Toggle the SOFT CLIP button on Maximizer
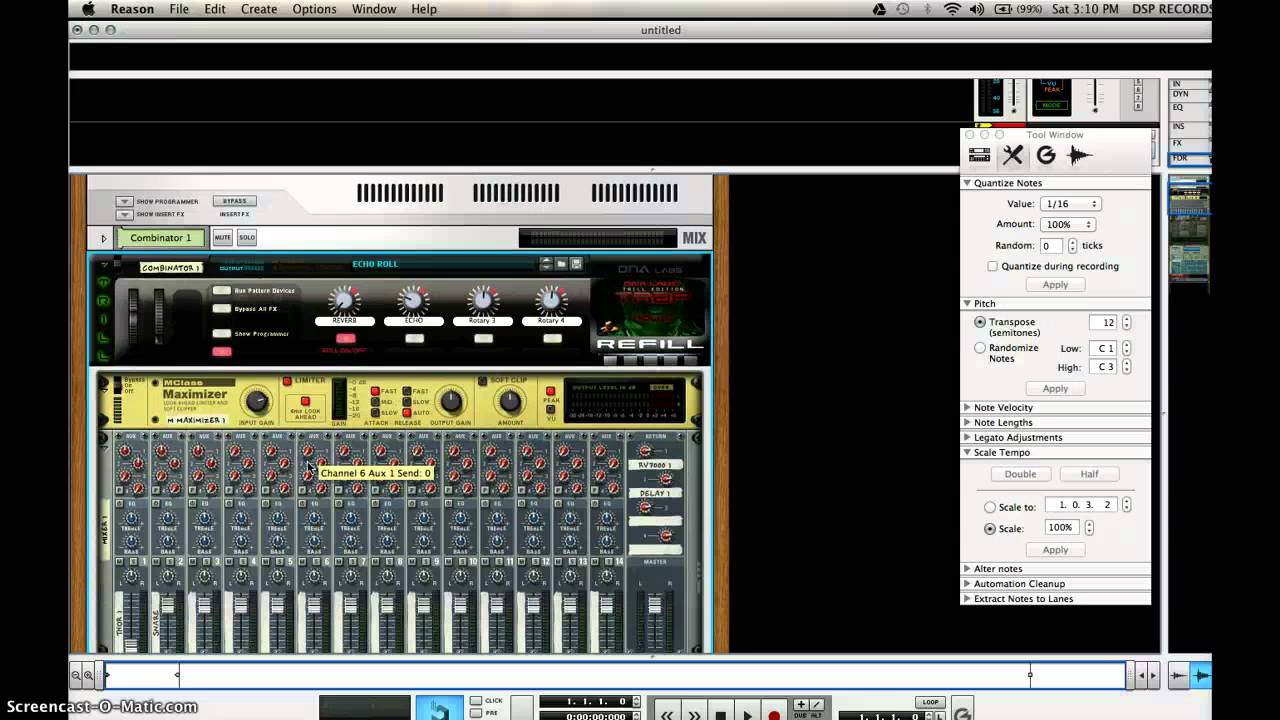This screenshot has width=1280, height=720. pyautogui.click(x=482, y=381)
